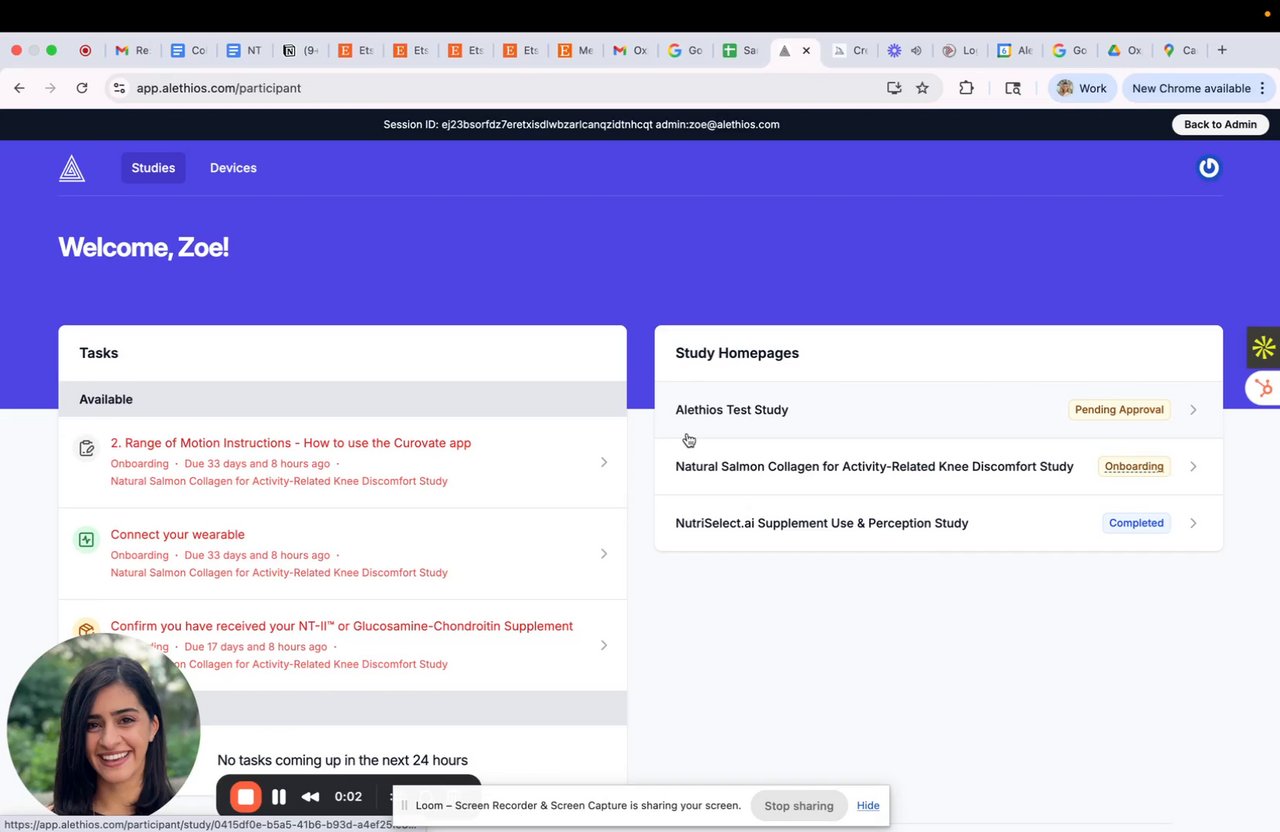
Task: Open the Range of Motion Instructions task
Action: point(342,462)
